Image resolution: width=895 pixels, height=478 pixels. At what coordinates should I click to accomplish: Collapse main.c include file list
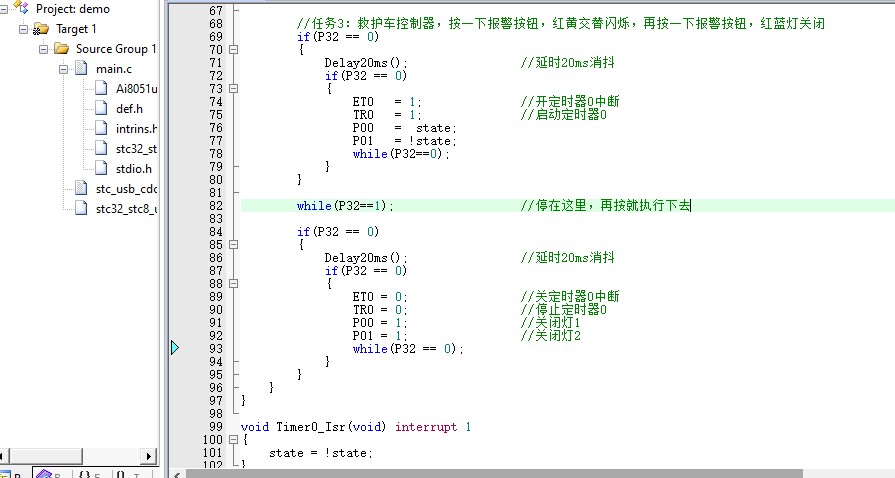pos(64,69)
